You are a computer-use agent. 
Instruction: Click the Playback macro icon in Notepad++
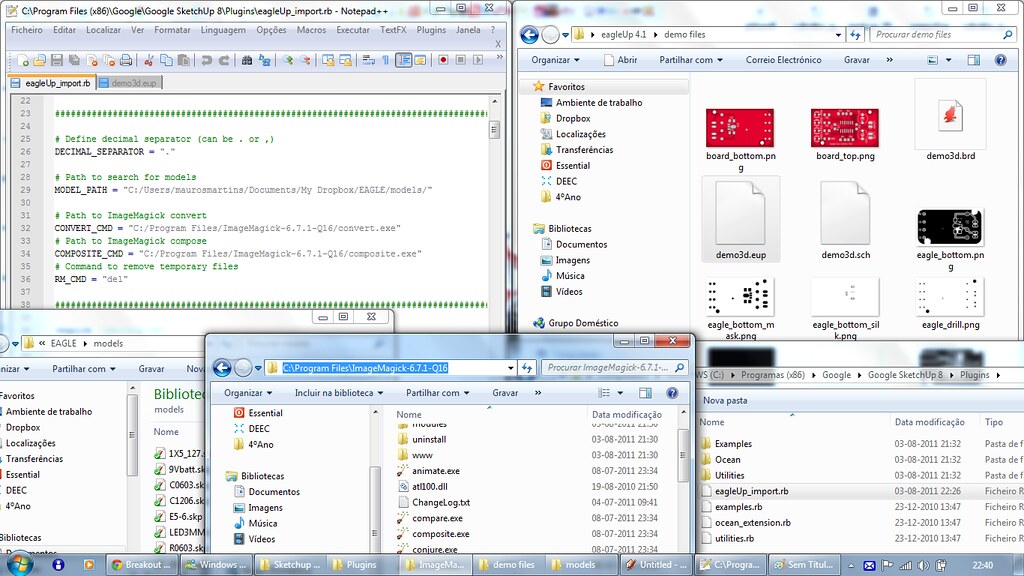478,60
